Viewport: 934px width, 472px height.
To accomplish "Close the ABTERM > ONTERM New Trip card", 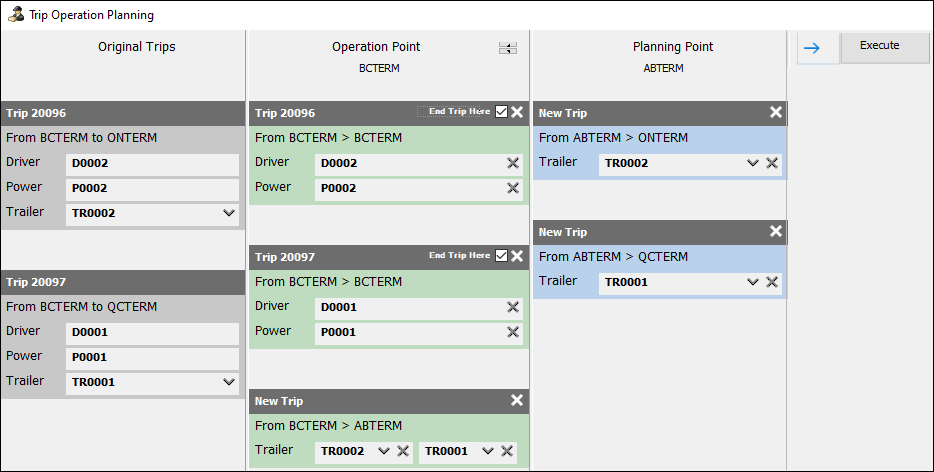I will (776, 113).
